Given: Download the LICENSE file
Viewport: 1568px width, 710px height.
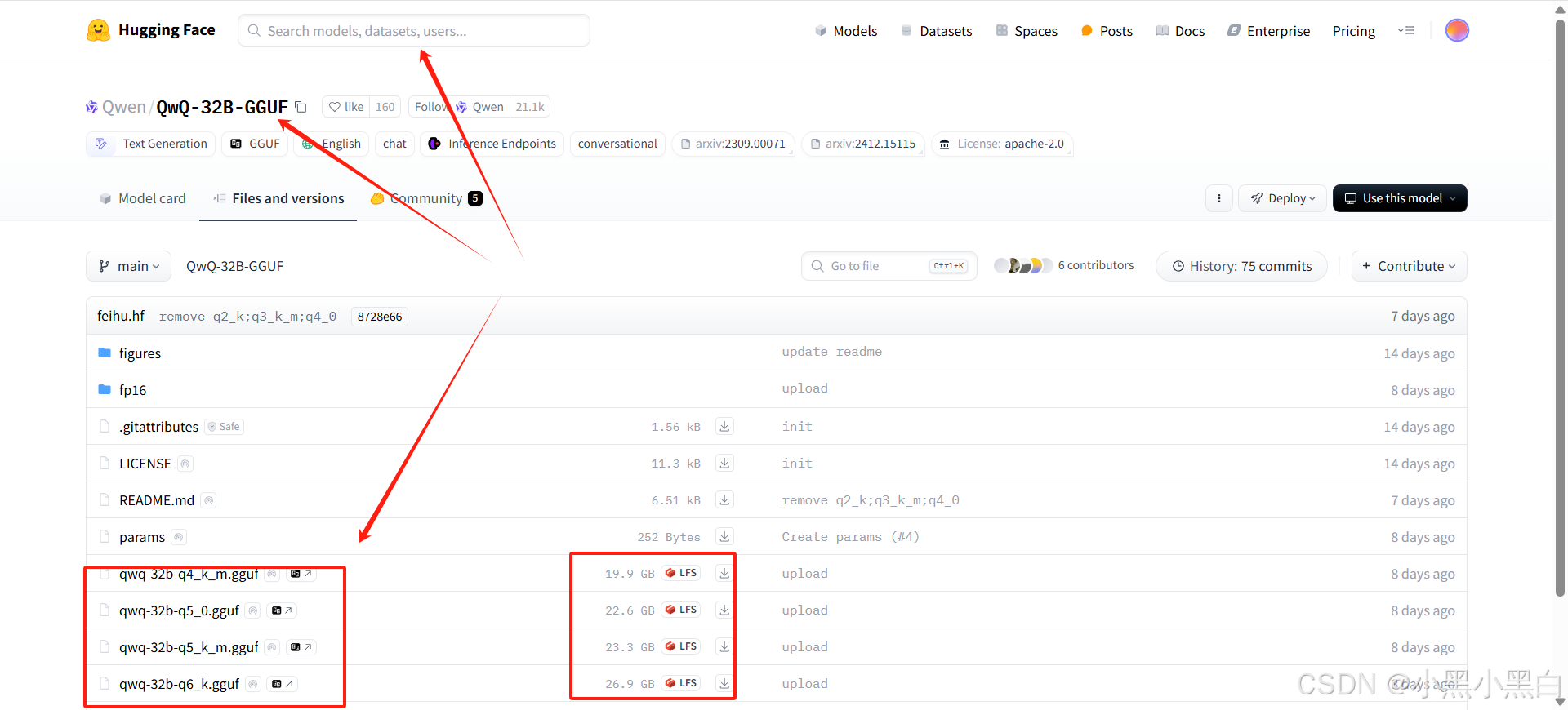Looking at the screenshot, I should 724,463.
